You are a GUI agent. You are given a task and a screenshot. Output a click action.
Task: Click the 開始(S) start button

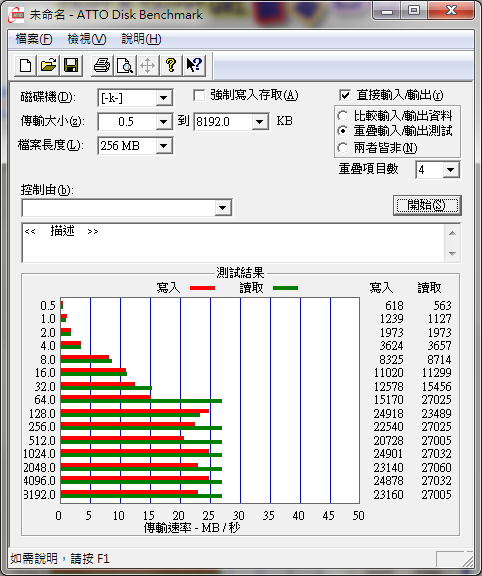tap(427, 205)
